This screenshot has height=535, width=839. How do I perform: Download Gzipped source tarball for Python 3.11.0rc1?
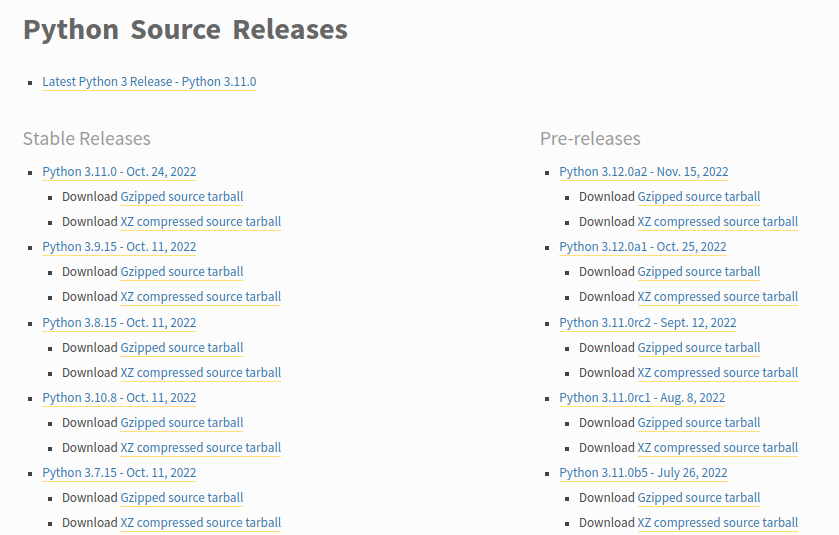tap(699, 423)
